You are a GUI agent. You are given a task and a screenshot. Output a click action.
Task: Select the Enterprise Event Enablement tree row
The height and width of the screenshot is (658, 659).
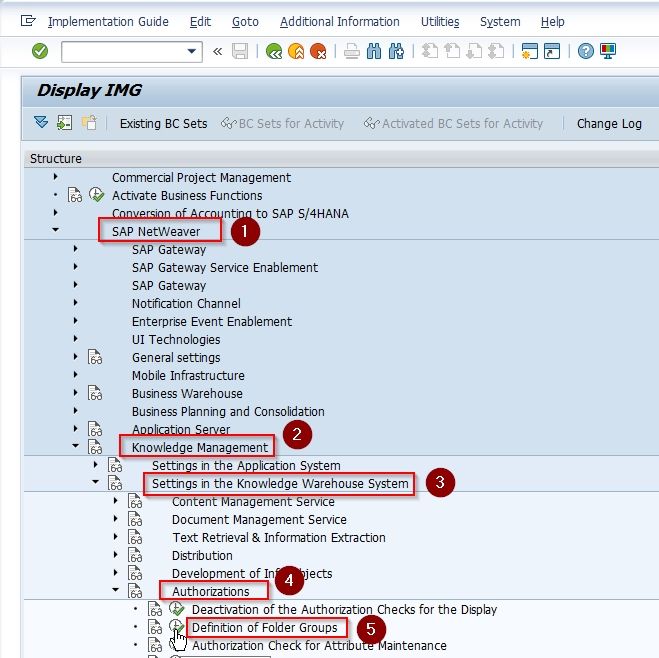point(212,321)
